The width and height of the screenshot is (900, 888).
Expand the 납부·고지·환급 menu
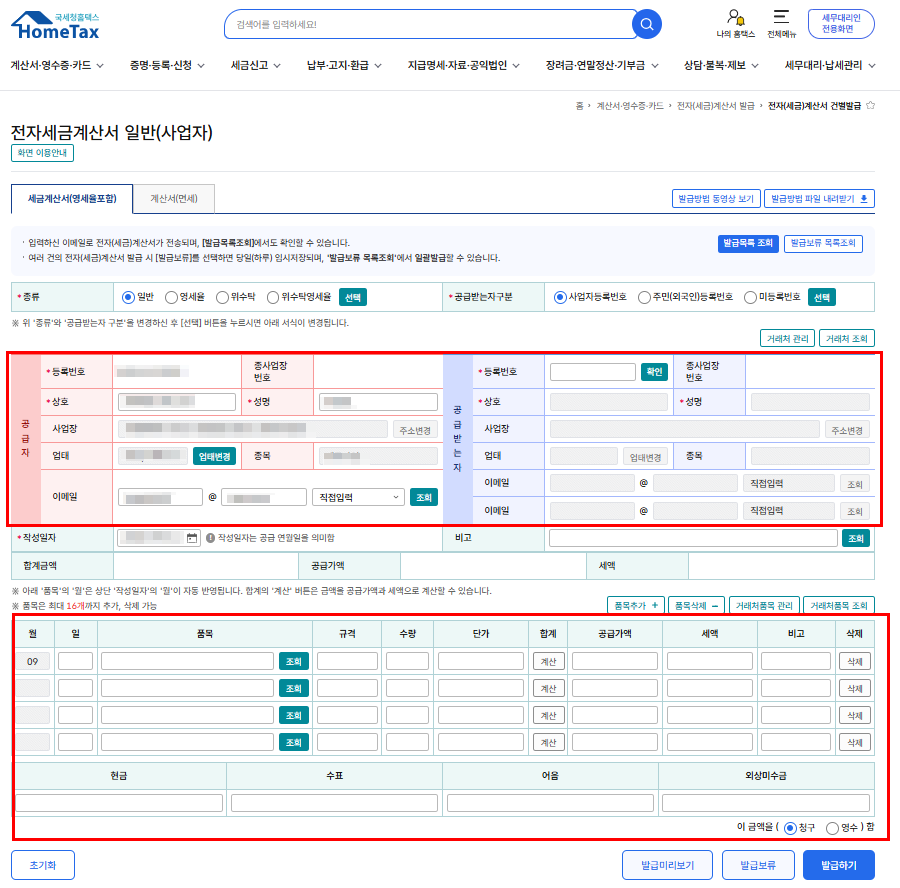tap(345, 66)
